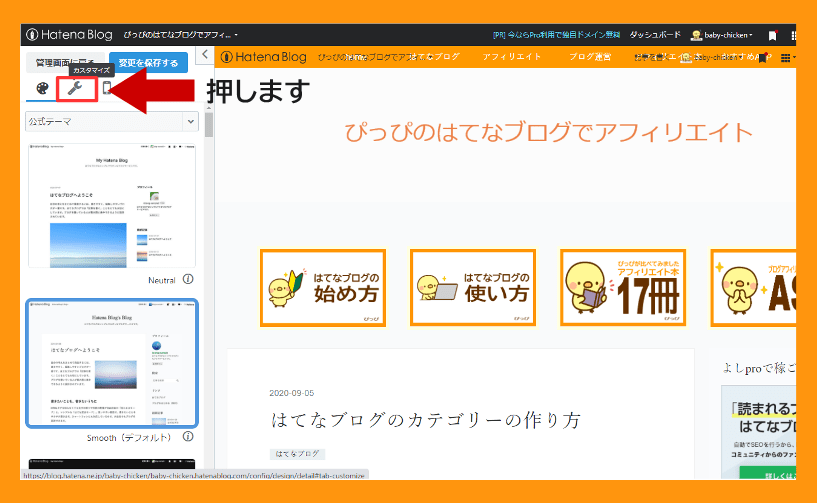This screenshot has width=817, height=503.
Task: Click the Neutral theme name label
Action: [x=162, y=280]
